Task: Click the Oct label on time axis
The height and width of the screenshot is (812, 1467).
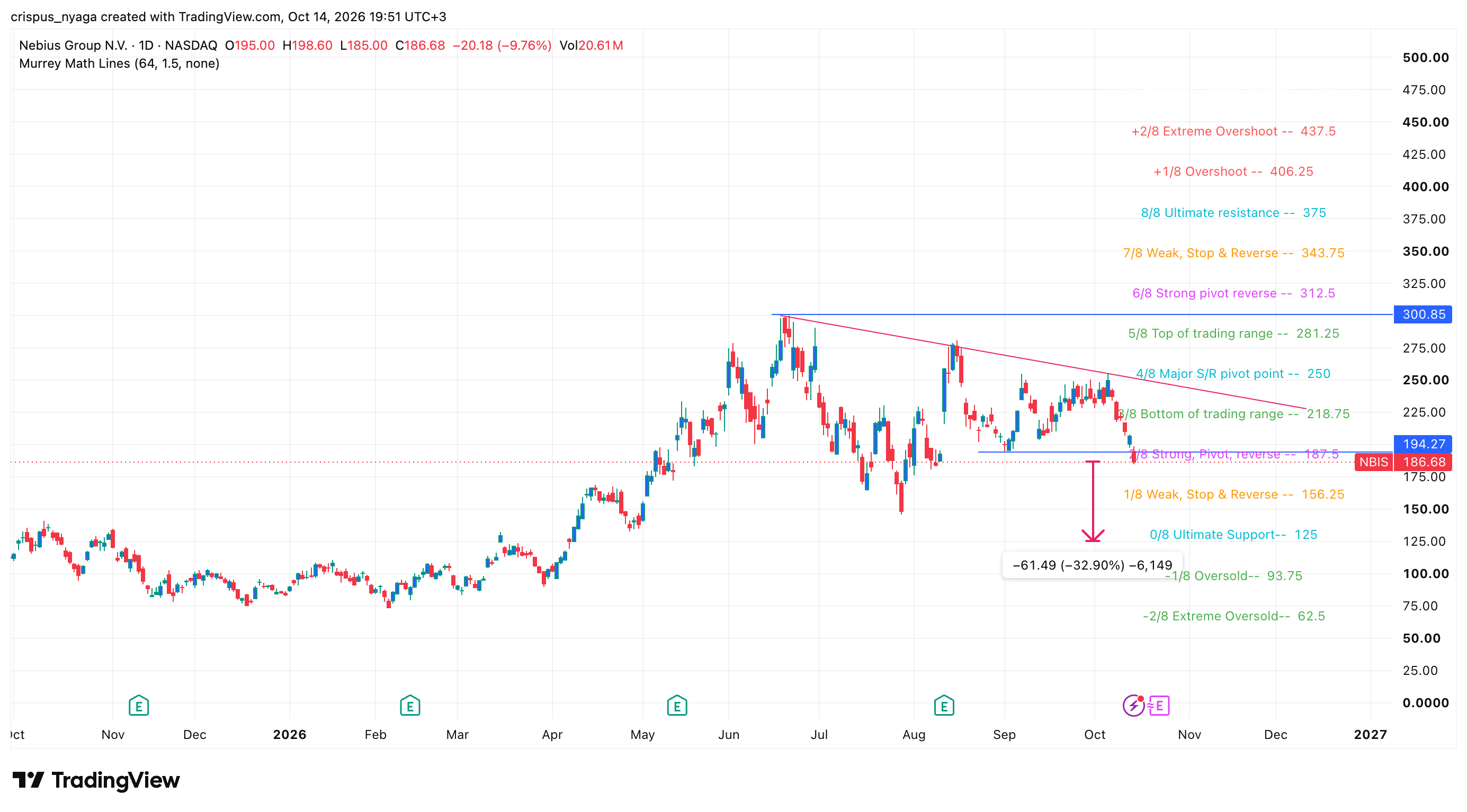Action: coord(1095,735)
